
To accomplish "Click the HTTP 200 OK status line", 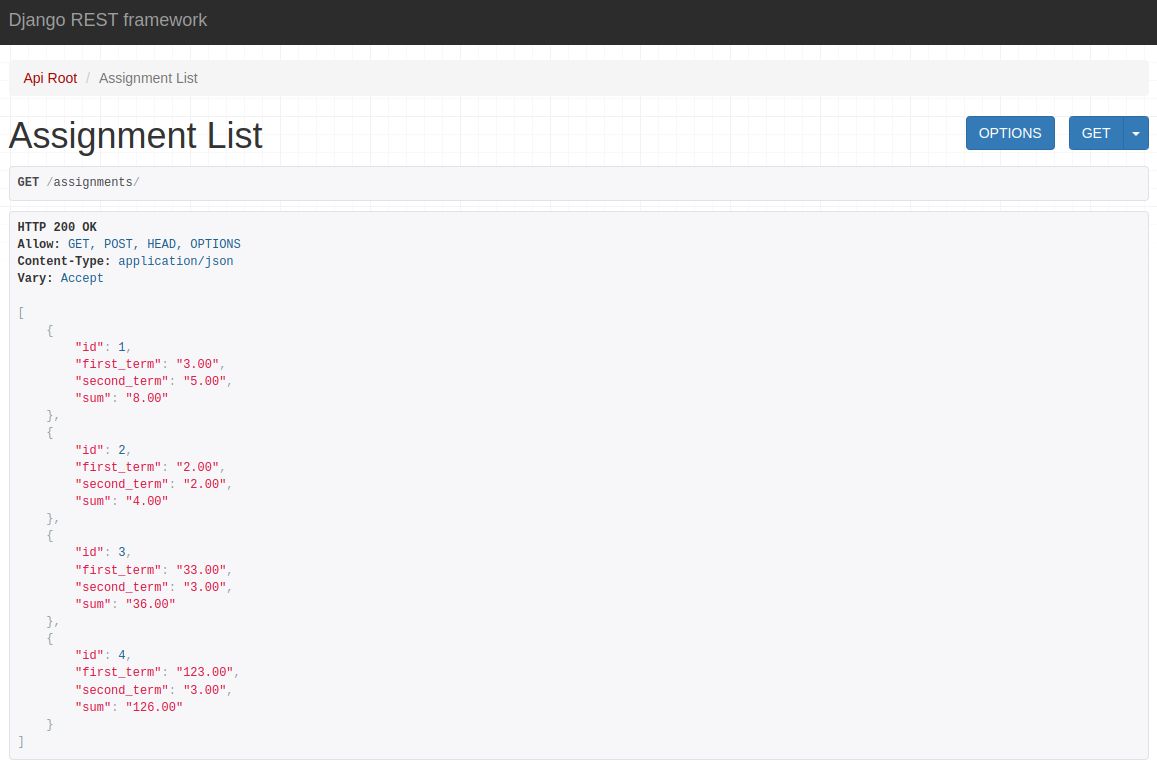I will tap(58, 227).
